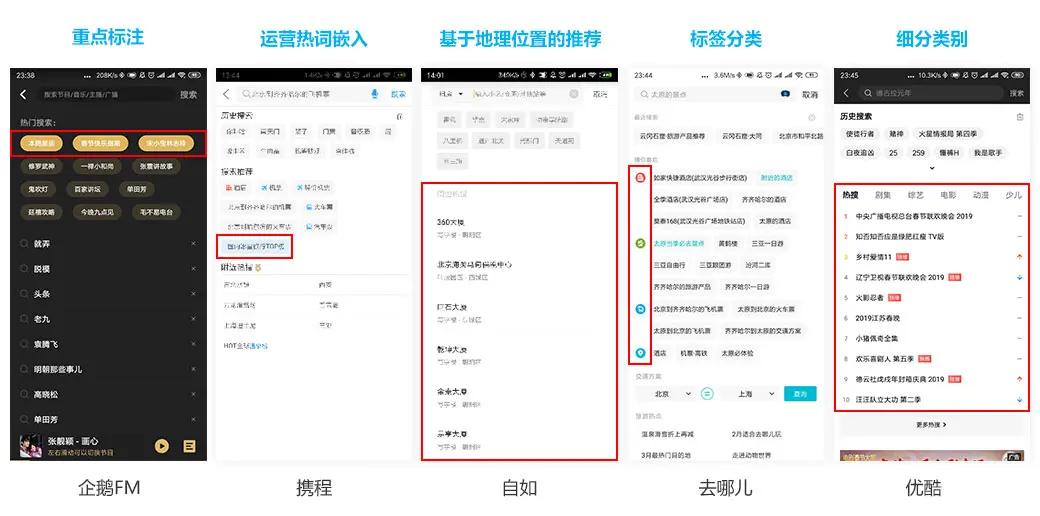This screenshot has width=1040, height=516.
Task: Tap the 太原当季必去景点 link
Action: tap(678, 243)
